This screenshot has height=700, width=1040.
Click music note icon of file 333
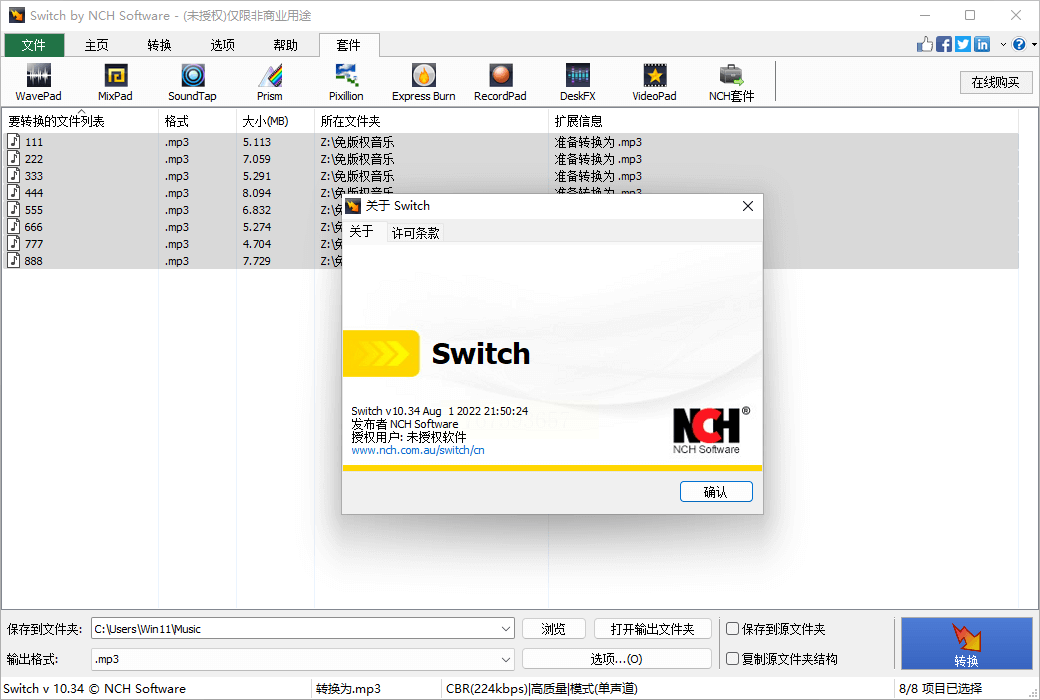(14, 175)
